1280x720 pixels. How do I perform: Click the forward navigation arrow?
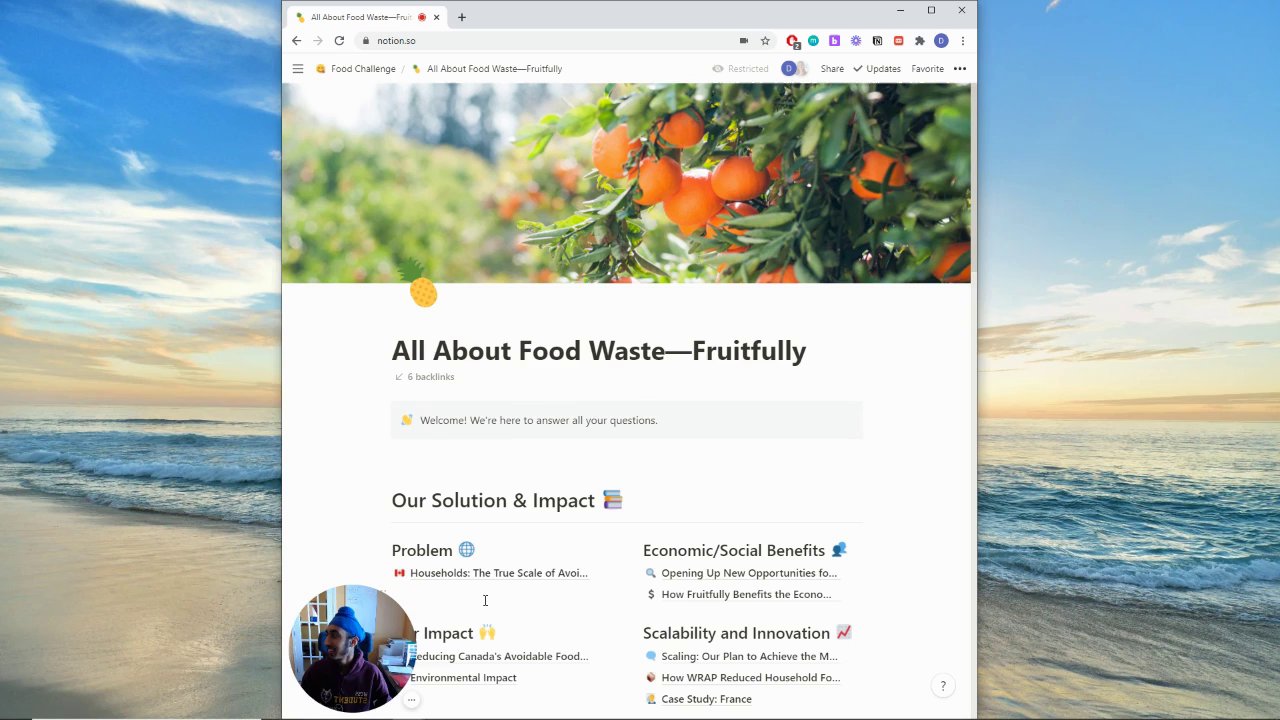tap(318, 41)
